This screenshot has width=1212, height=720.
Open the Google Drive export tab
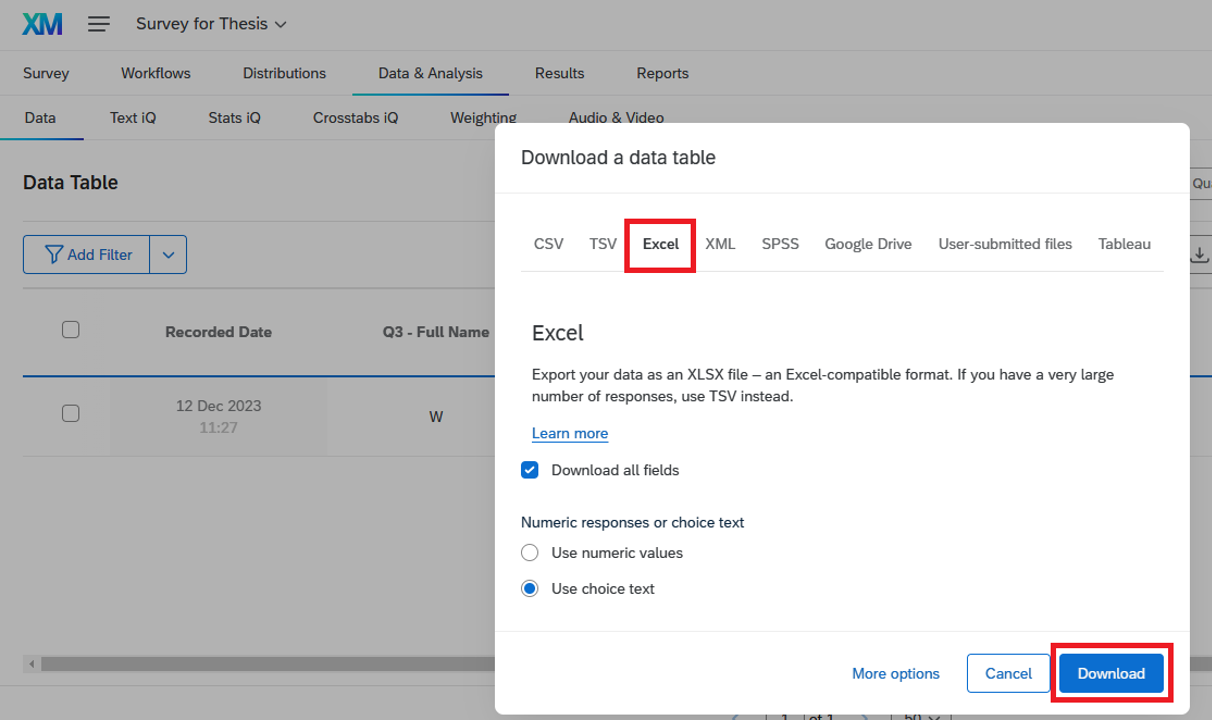click(867, 244)
